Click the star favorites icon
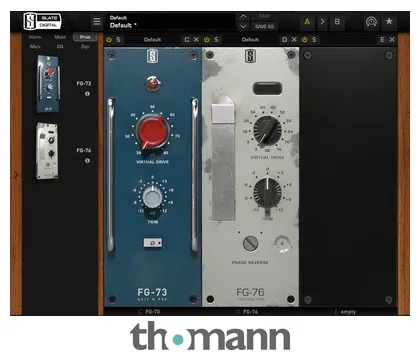Screen dimensions: 420x360 pos(389,22)
